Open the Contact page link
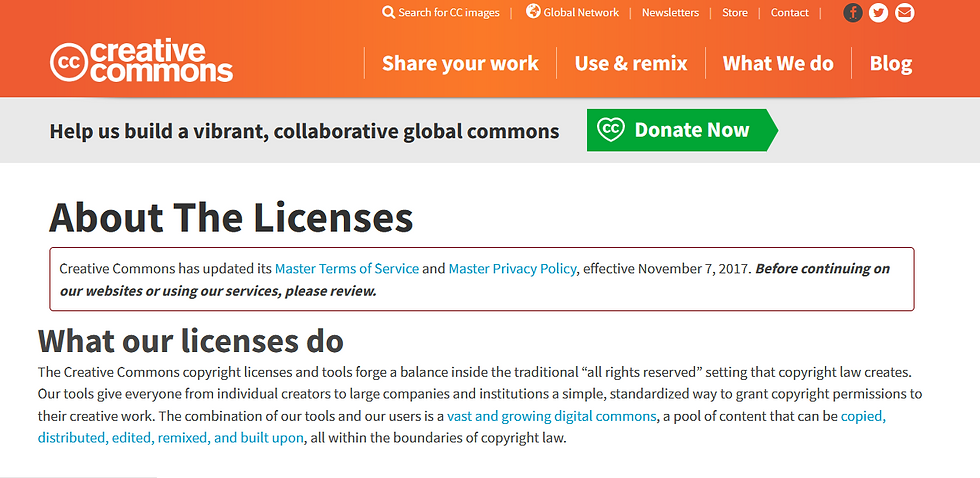Screen dimensions: 980x478 coord(789,12)
